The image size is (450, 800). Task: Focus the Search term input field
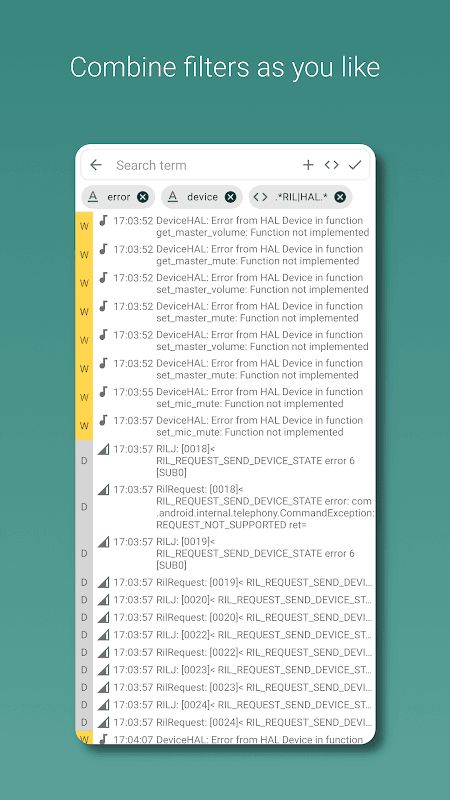(204, 165)
